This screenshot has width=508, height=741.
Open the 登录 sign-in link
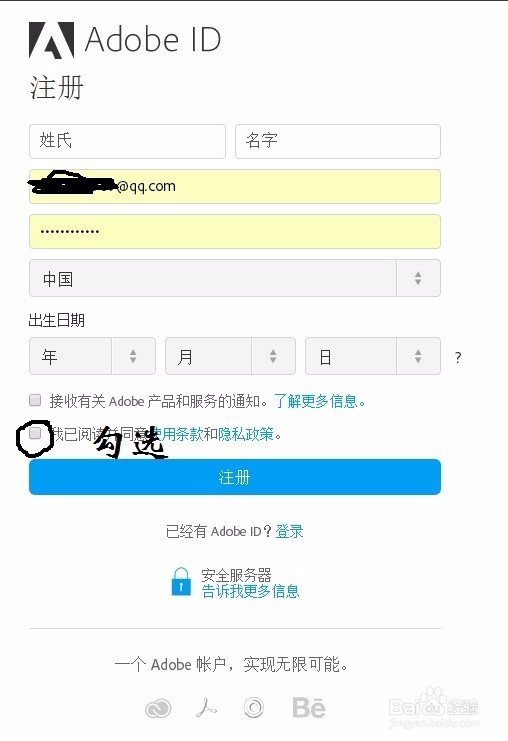coord(289,531)
